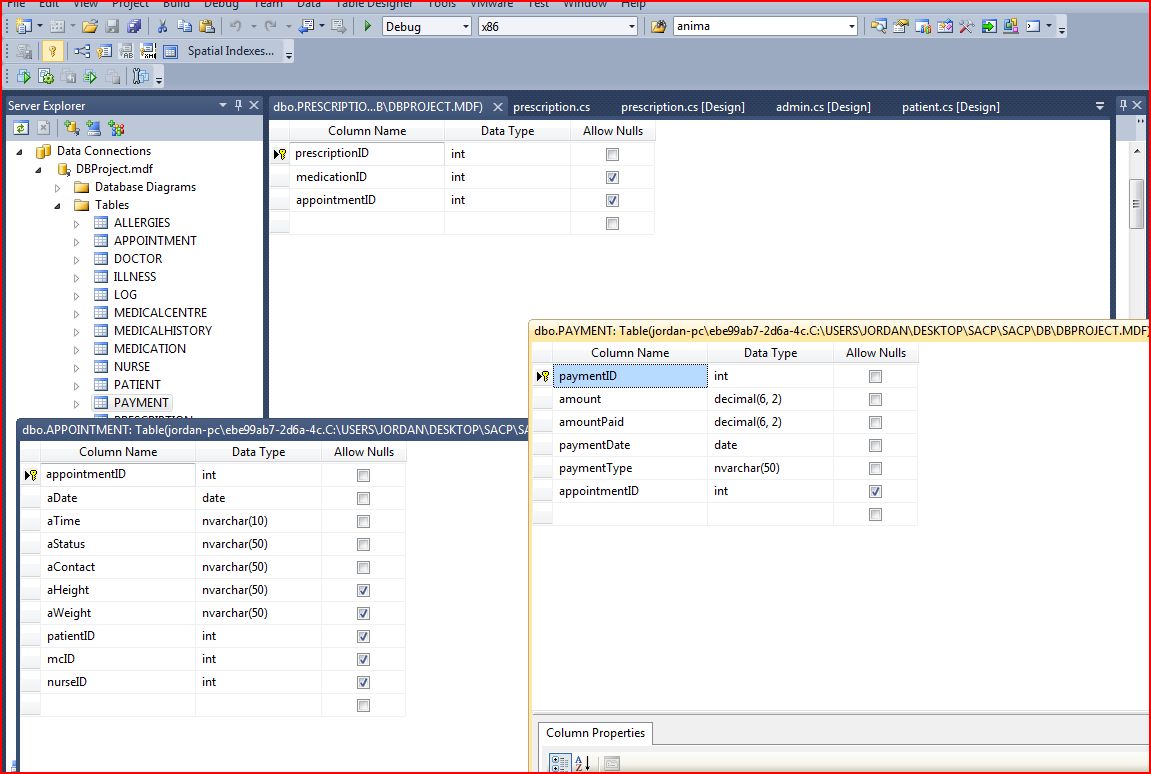Click the Save All toolbar icon
The image size is (1151, 774).
coord(133,27)
